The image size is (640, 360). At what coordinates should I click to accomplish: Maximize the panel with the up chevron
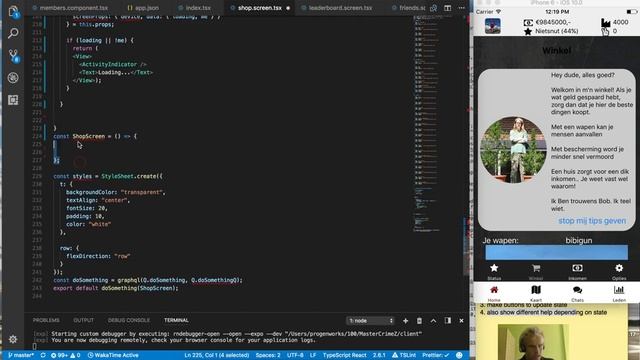(x=433, y=321)
